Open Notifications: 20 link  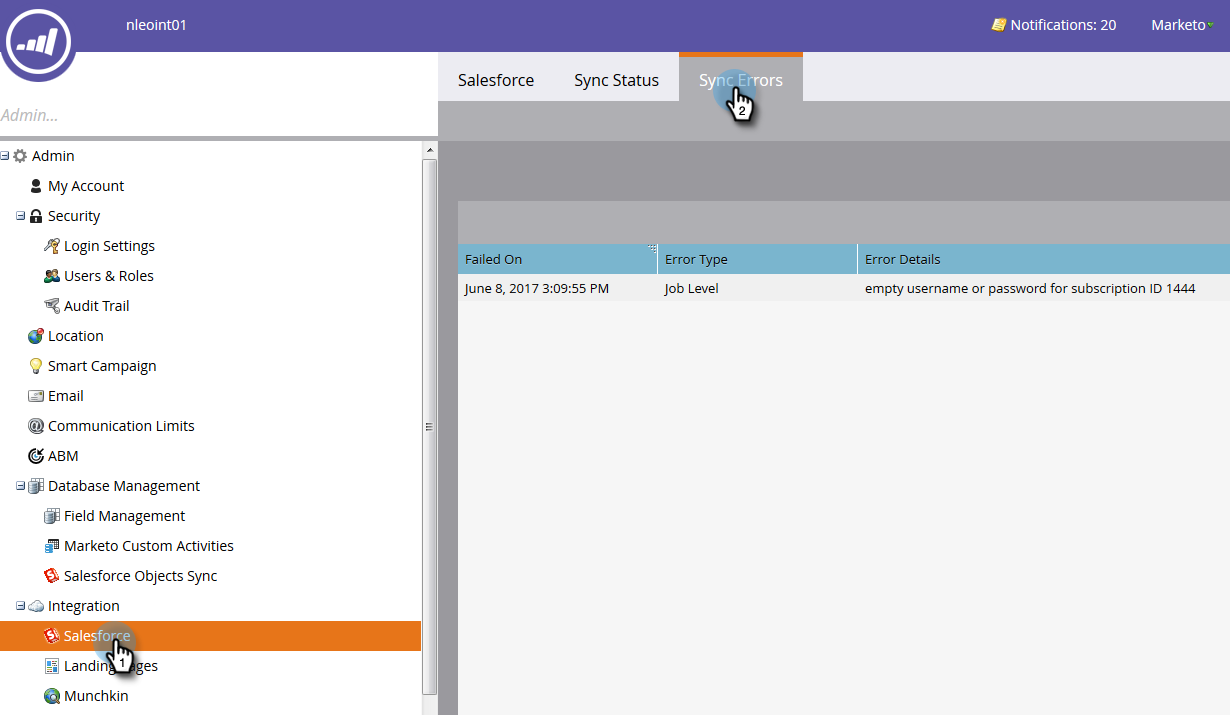(1054, 25)
